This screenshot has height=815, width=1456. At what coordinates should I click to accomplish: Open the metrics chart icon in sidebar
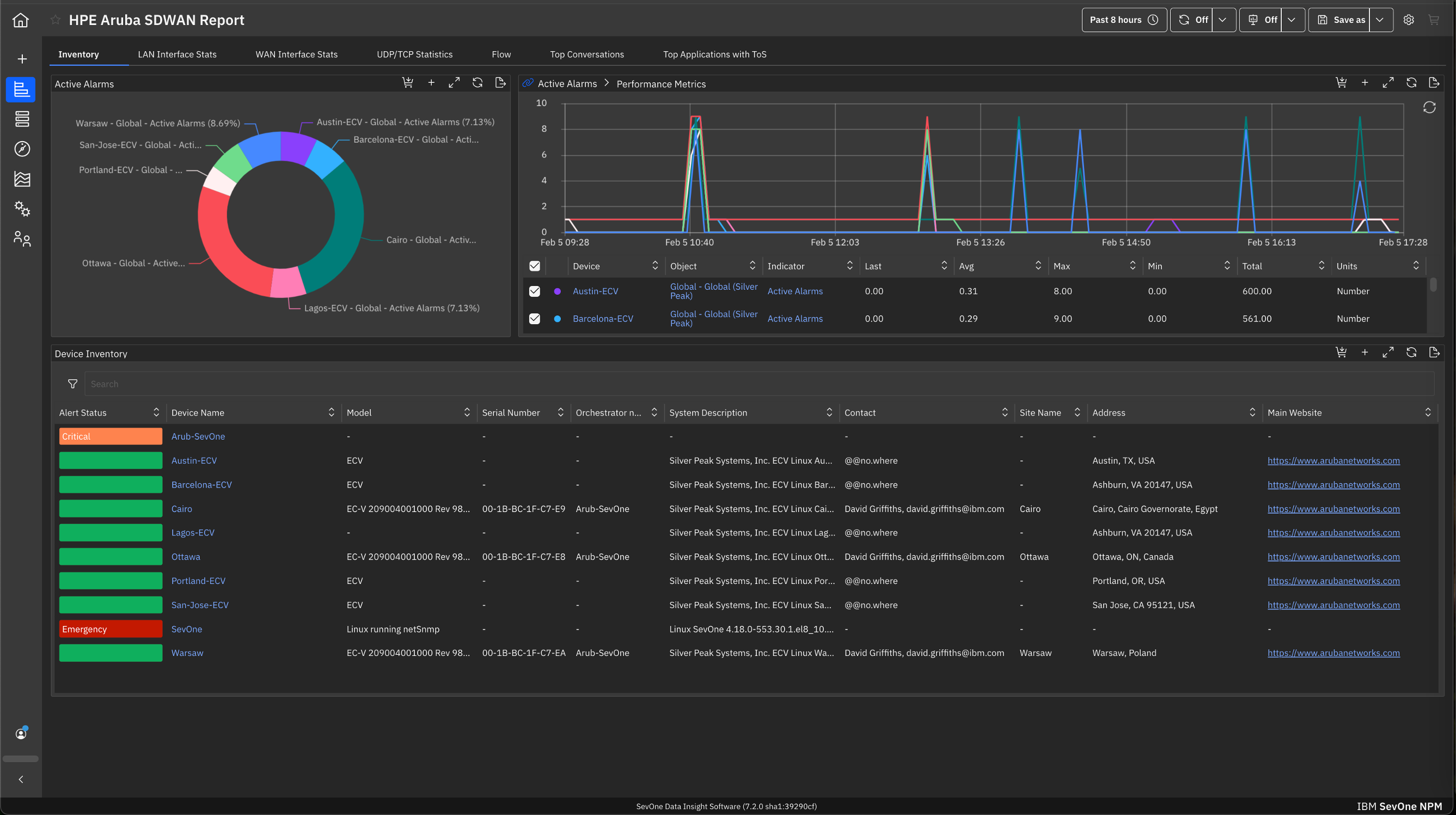pos(21,179)
